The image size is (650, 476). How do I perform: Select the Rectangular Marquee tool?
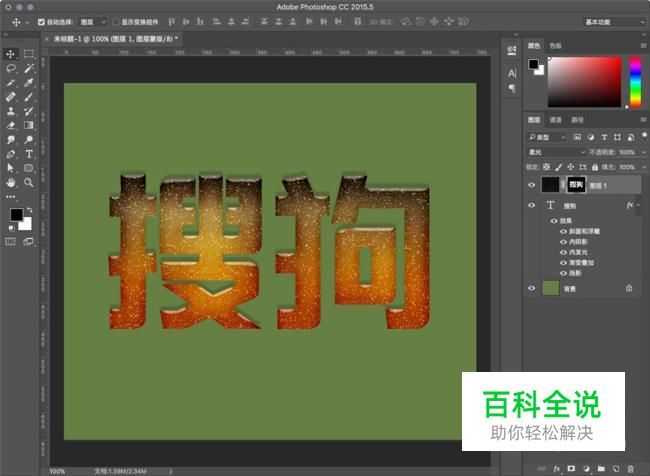(x=29, y=54)
